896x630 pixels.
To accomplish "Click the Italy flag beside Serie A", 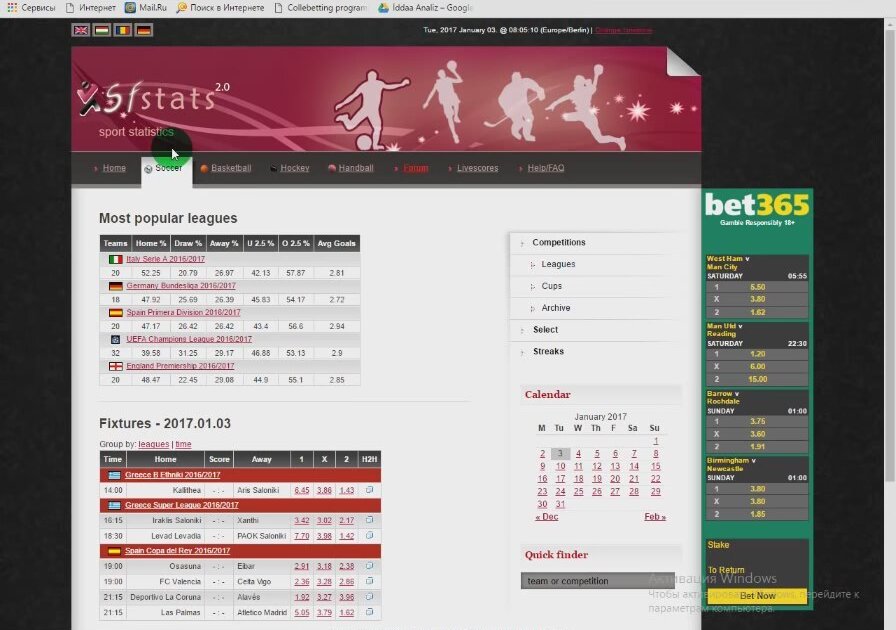I will point(115,259).
